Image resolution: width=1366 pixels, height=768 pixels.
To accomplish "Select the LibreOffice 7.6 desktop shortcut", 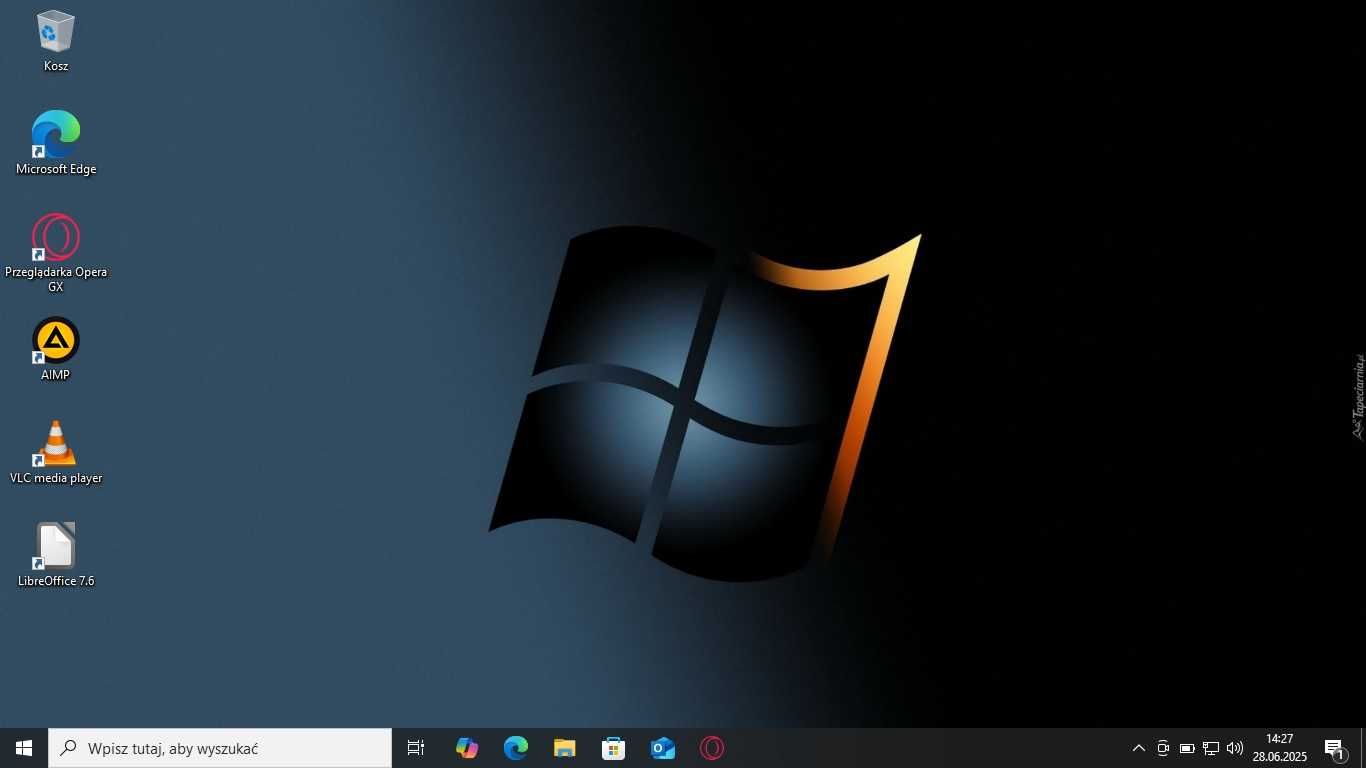I will (56, 555).
